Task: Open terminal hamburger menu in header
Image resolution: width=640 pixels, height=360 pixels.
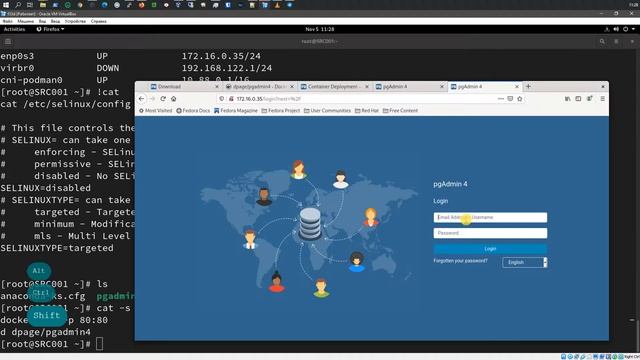Action: coord(616,41)
